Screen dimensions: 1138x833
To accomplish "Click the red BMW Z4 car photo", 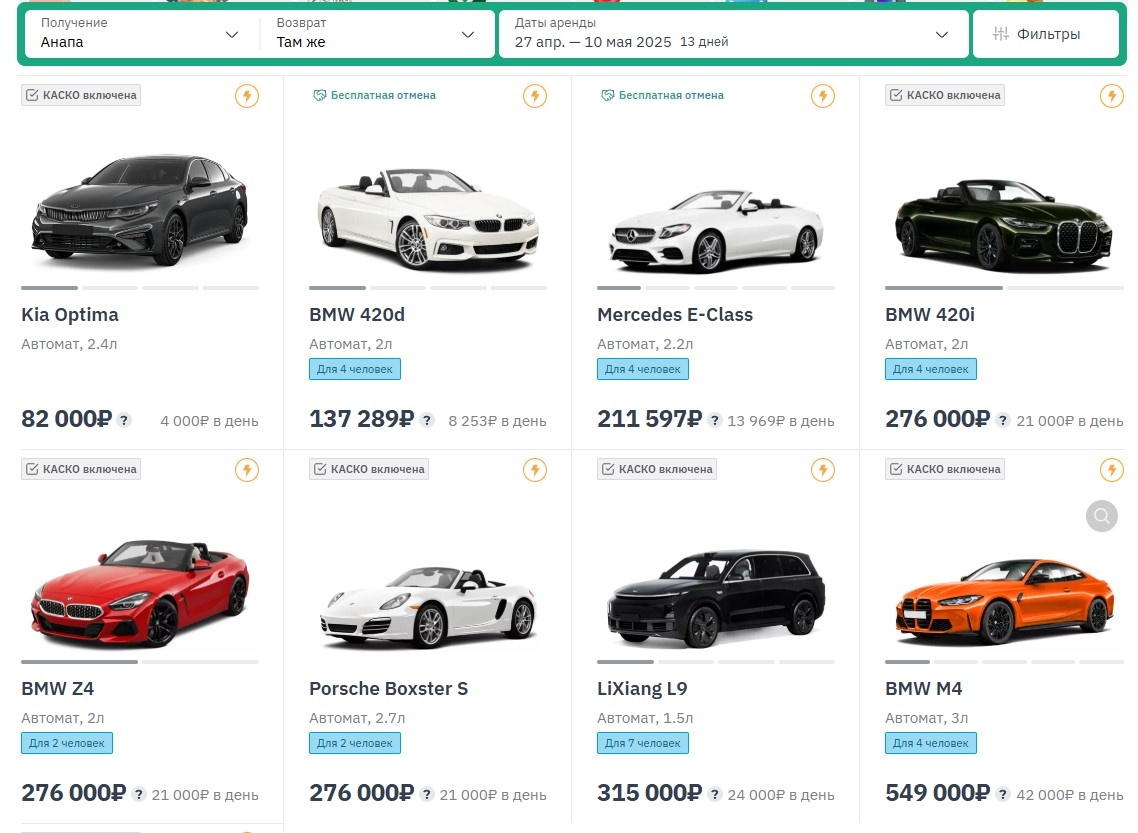I will tap(140, 592).
